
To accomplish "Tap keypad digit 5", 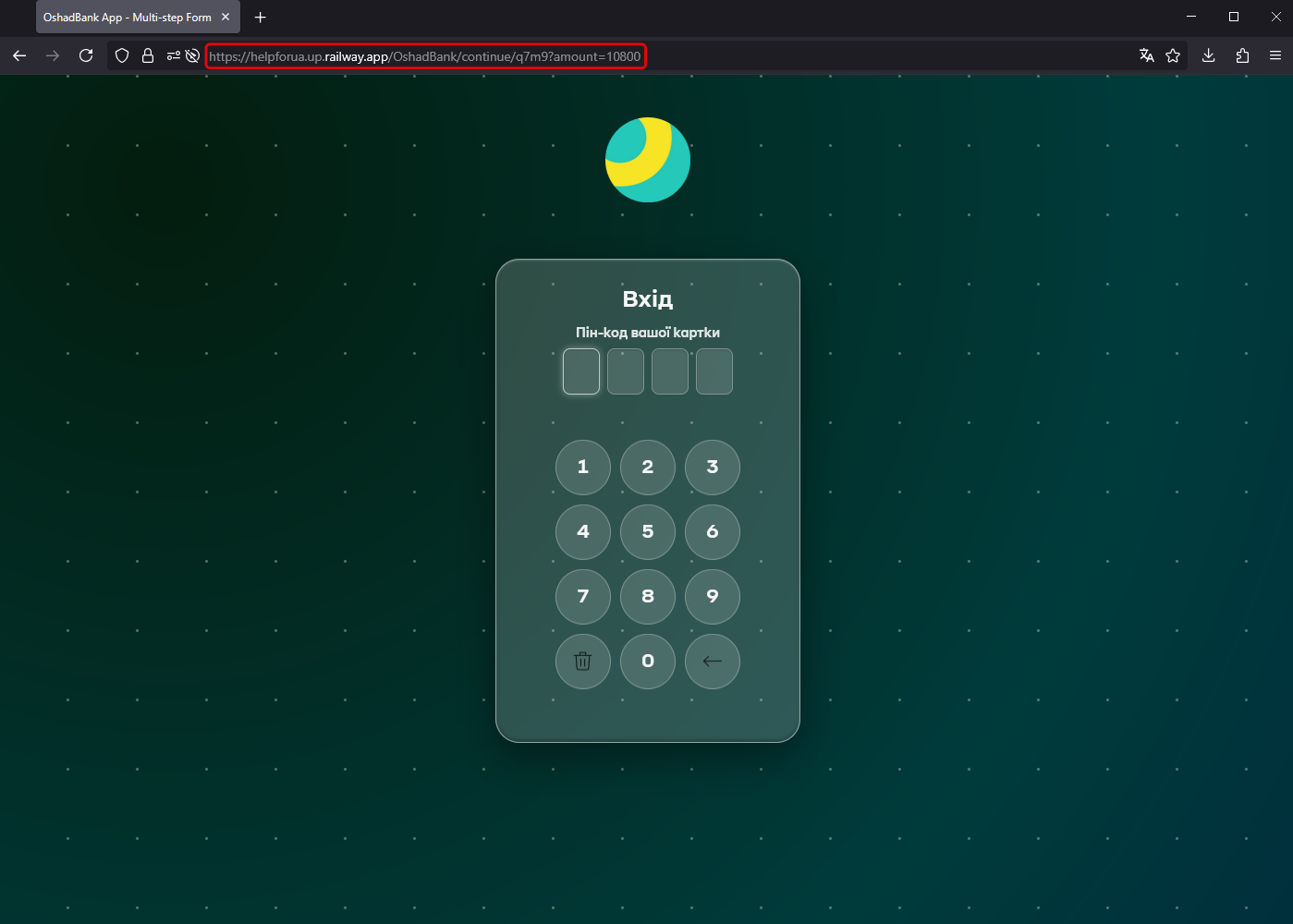I will 648,532.
